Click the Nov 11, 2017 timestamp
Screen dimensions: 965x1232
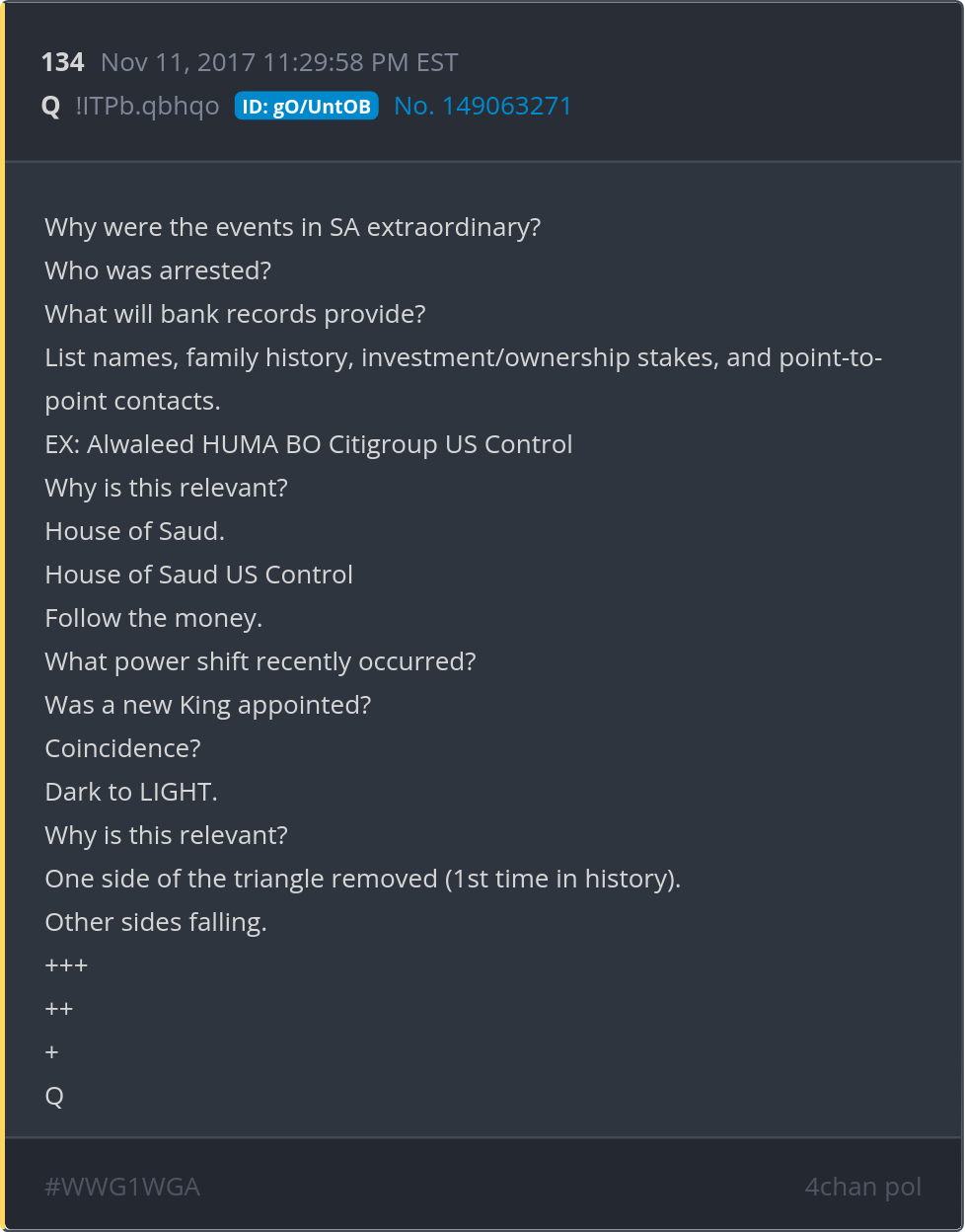tap(279, 62)
